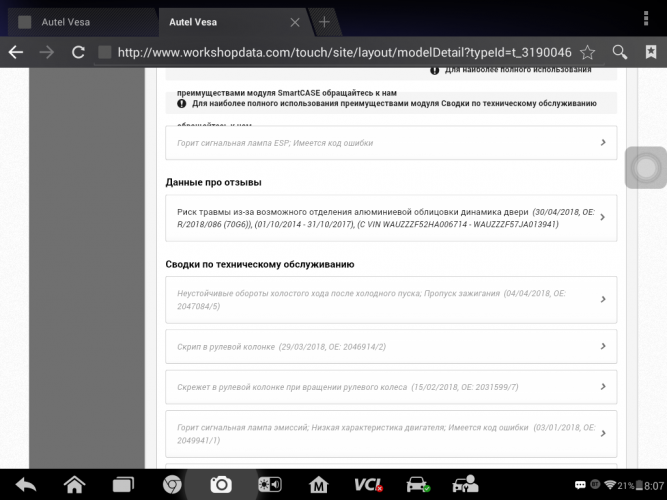Open the door speaker trim recall entry
Image resolution: width=667 pixels, height=500 pixels.
(391, 218)
